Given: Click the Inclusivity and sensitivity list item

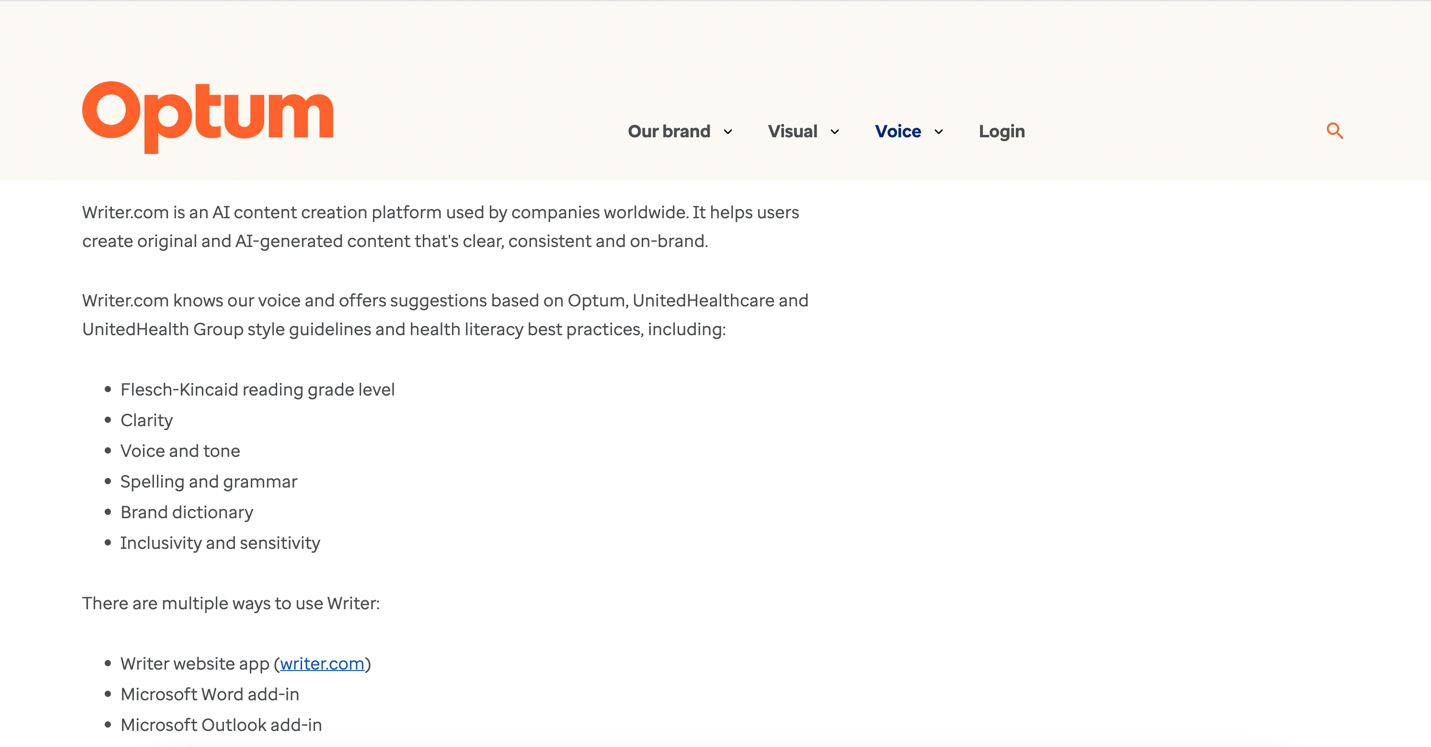Looking at the screenshot, I should [220, 543].
